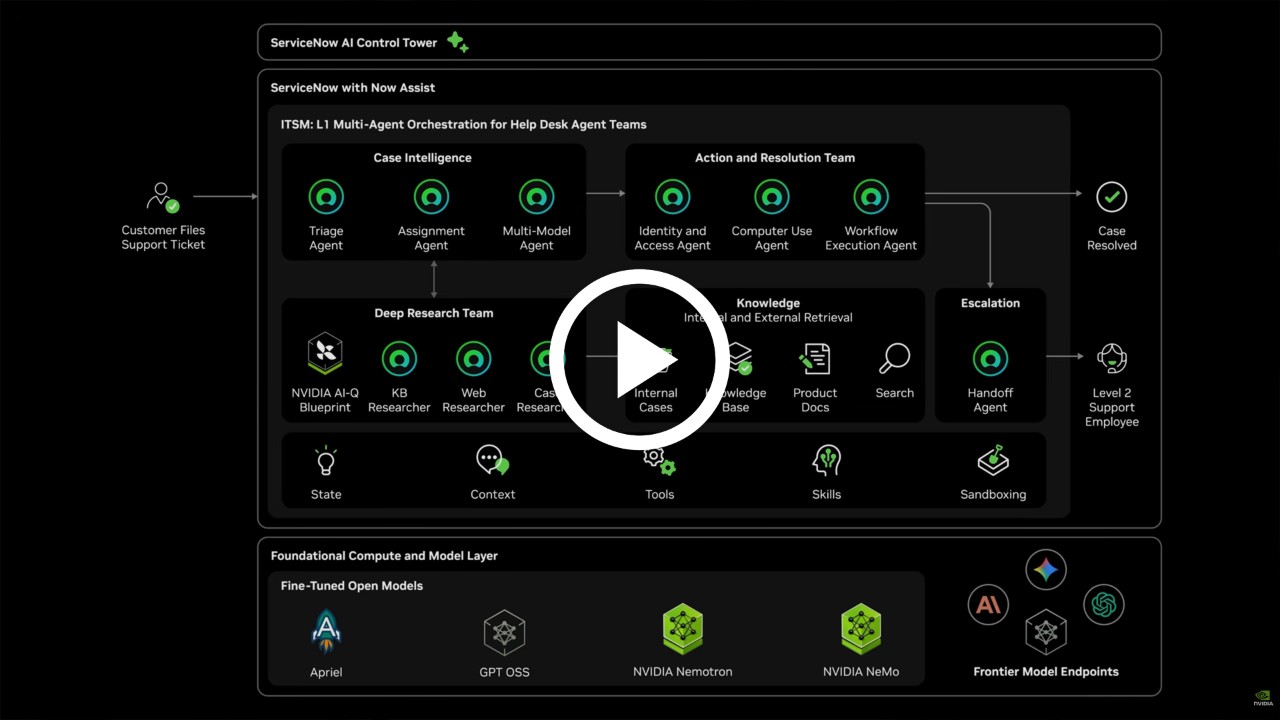Click the AI Control Tower sparkle icon
Screen dimensions: 1280x720
(457, 42)
